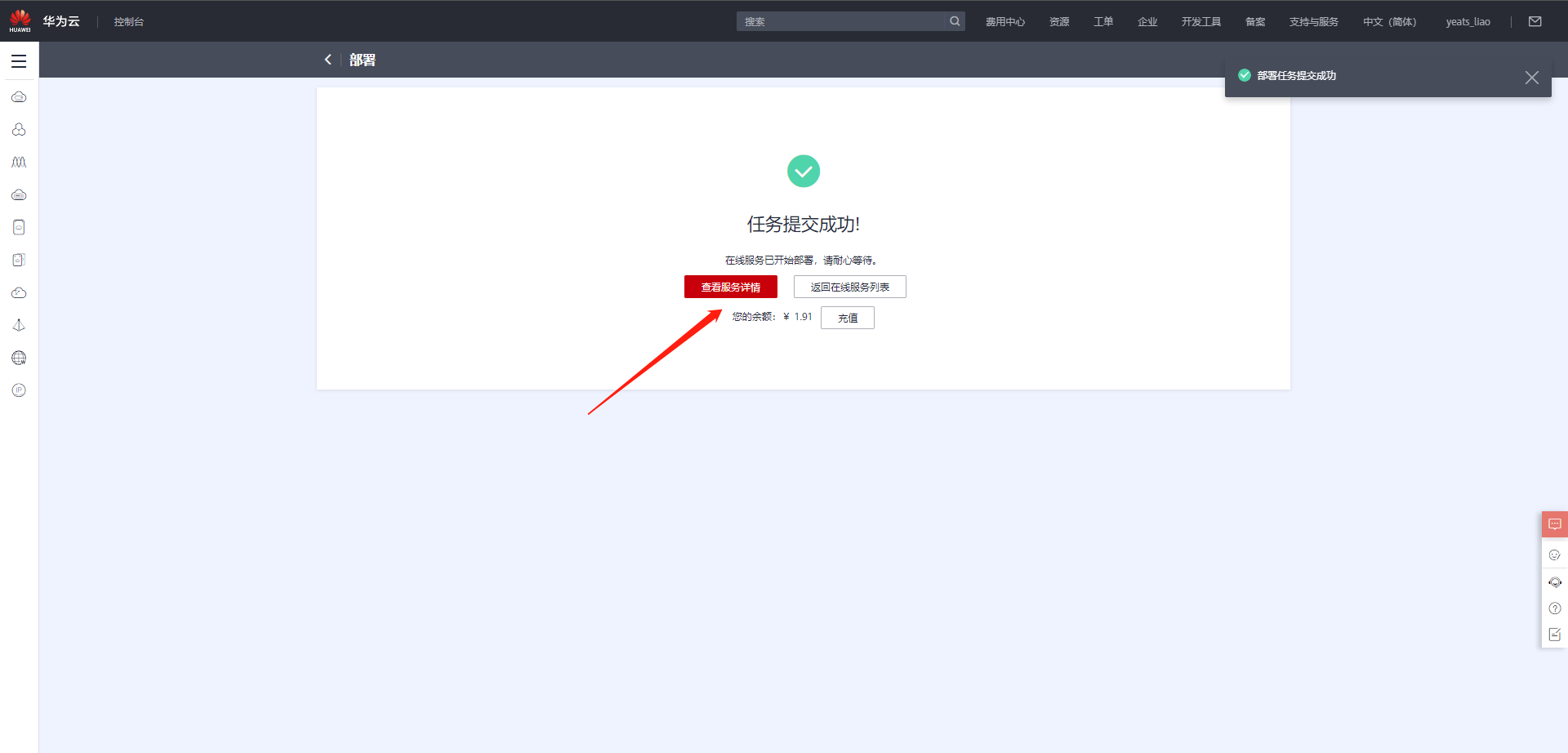Screen dimensions: 1568x753
Task: Open the cloud server sidebar icon
Action: 19,97
